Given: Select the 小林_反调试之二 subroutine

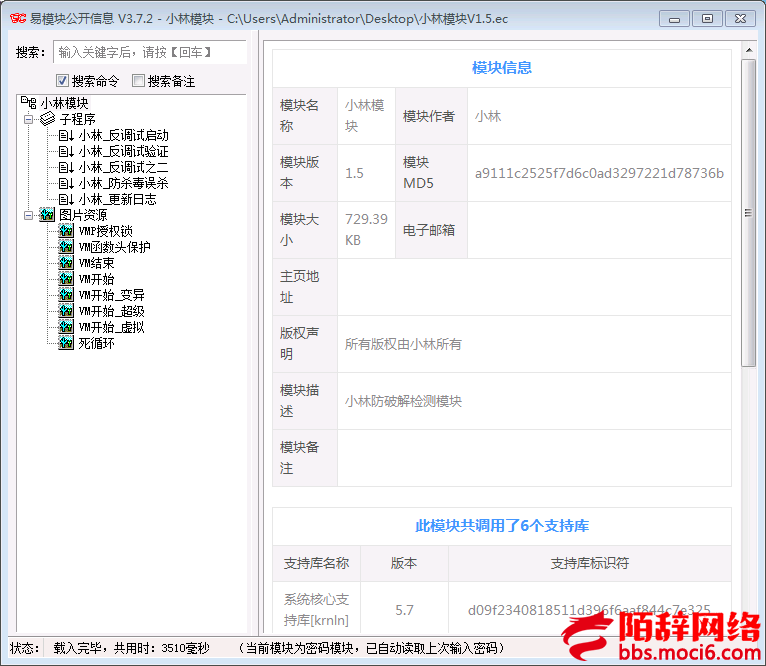Looking at the screenshot, I should click(124, 168).
